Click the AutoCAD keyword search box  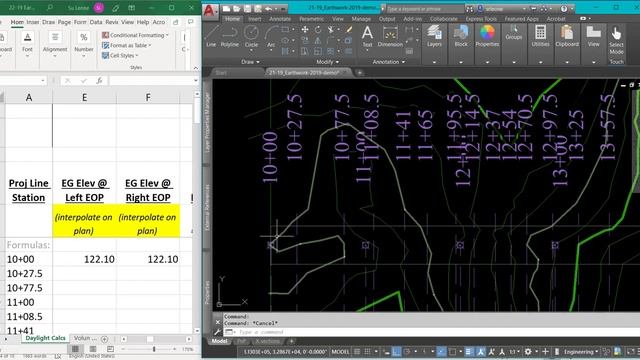click(x=424, y=9)
